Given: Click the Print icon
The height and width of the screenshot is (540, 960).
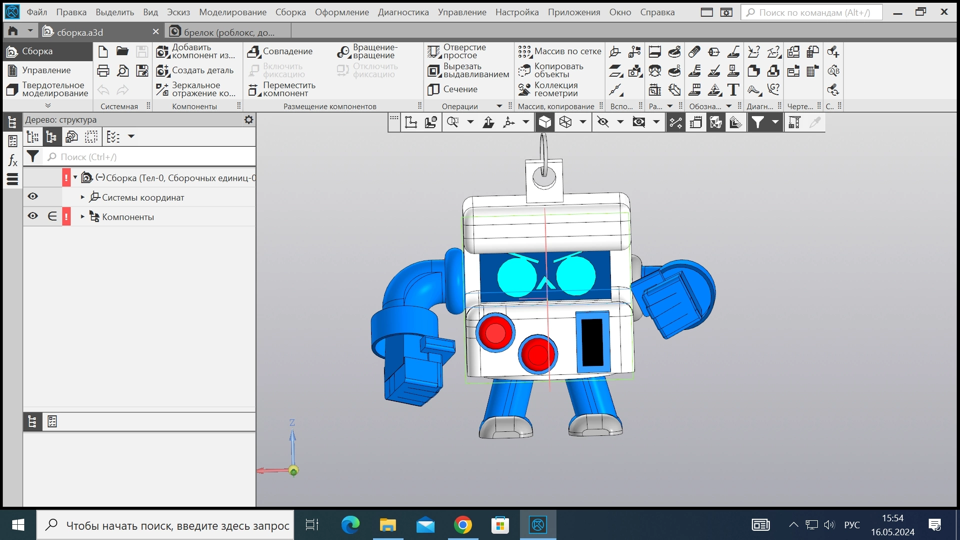Looking at the screenshot, I should [103, 71].
